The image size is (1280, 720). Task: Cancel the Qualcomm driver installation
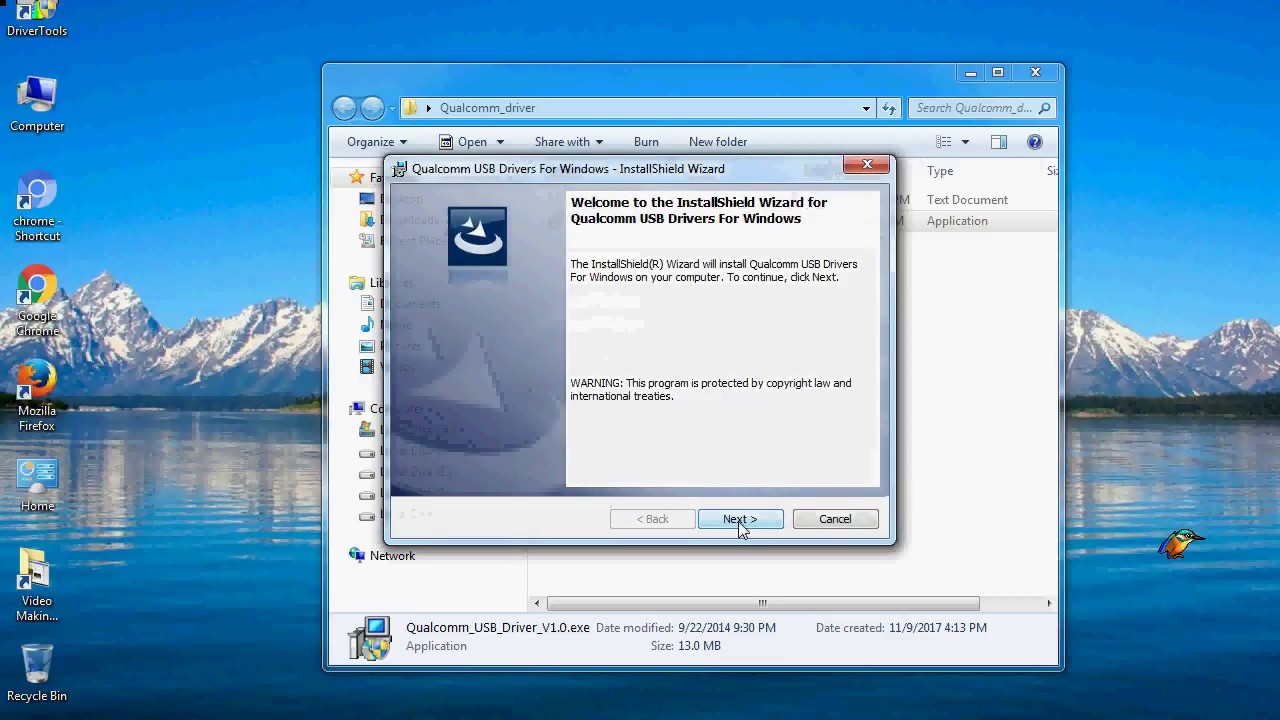(x=835, y=519)
